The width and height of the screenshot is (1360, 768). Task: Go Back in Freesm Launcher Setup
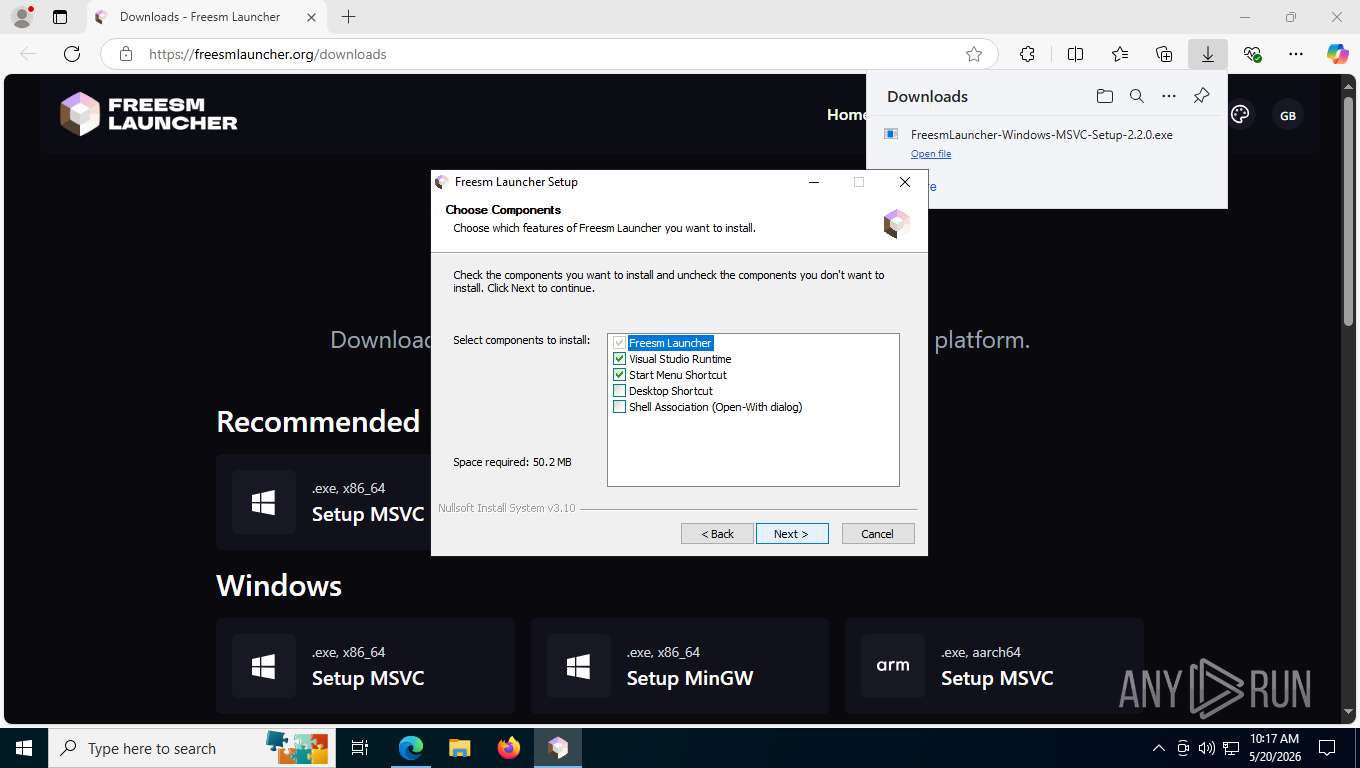tap(717, 534)
